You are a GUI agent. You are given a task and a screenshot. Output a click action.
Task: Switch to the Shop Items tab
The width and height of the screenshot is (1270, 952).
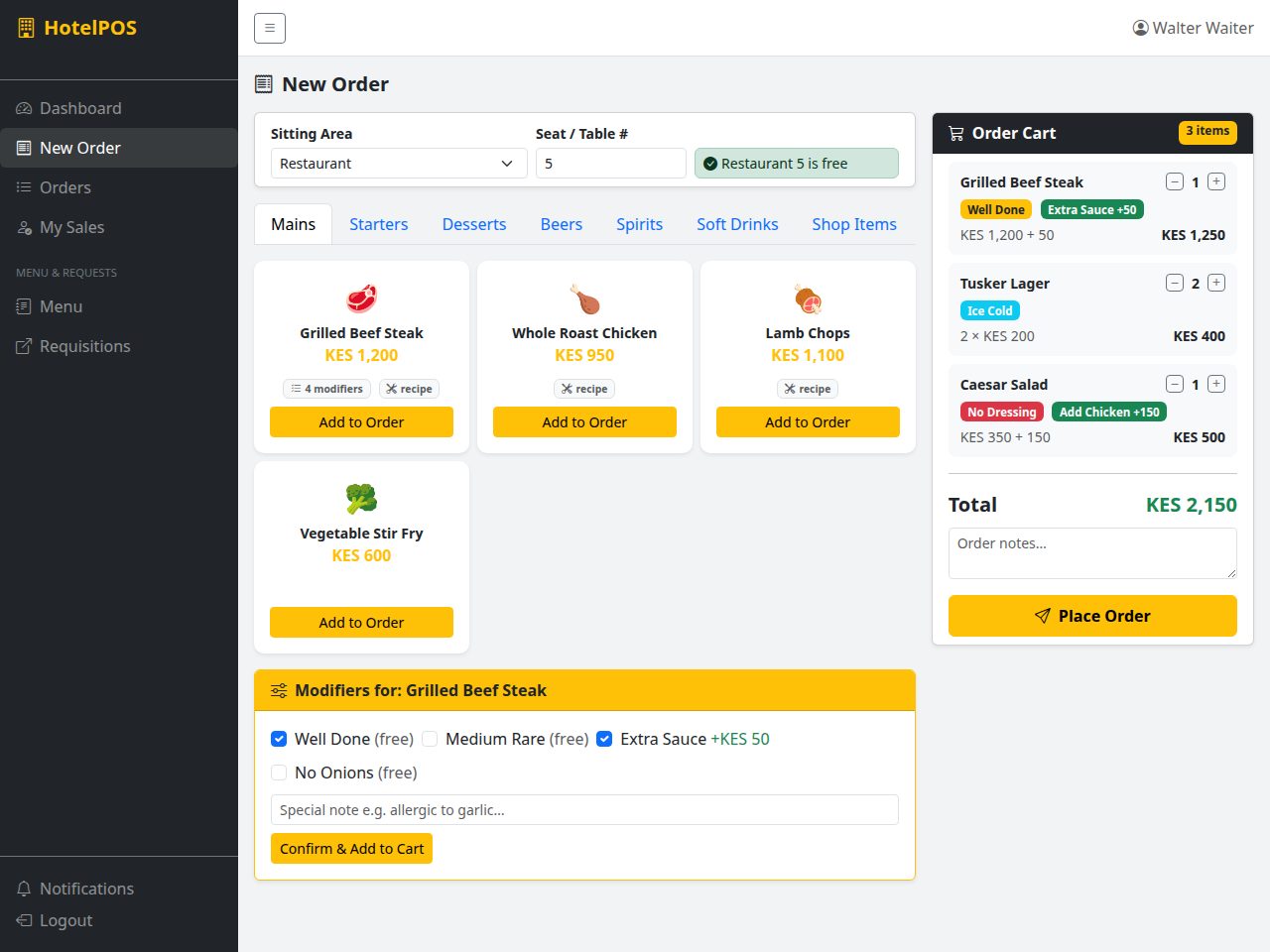click(854, 224)
